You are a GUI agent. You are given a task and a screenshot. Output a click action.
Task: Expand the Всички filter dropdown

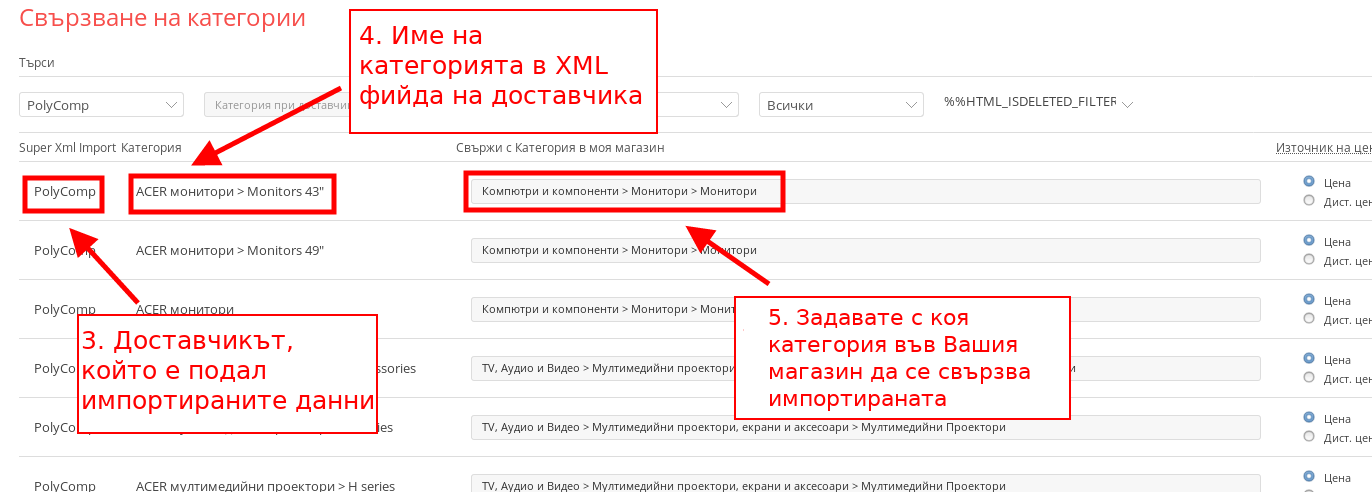(840, 105)
